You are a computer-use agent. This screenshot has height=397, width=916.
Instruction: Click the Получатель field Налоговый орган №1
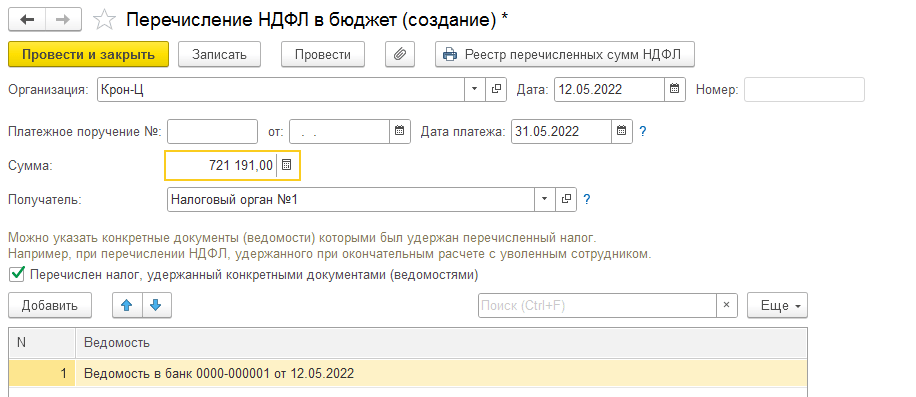click(351, 199)
